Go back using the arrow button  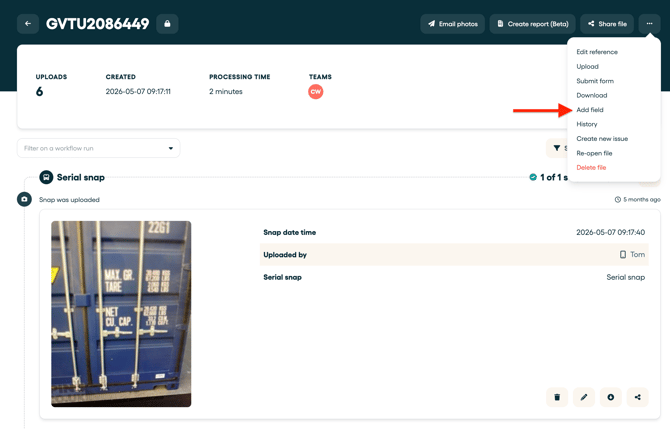28,24
